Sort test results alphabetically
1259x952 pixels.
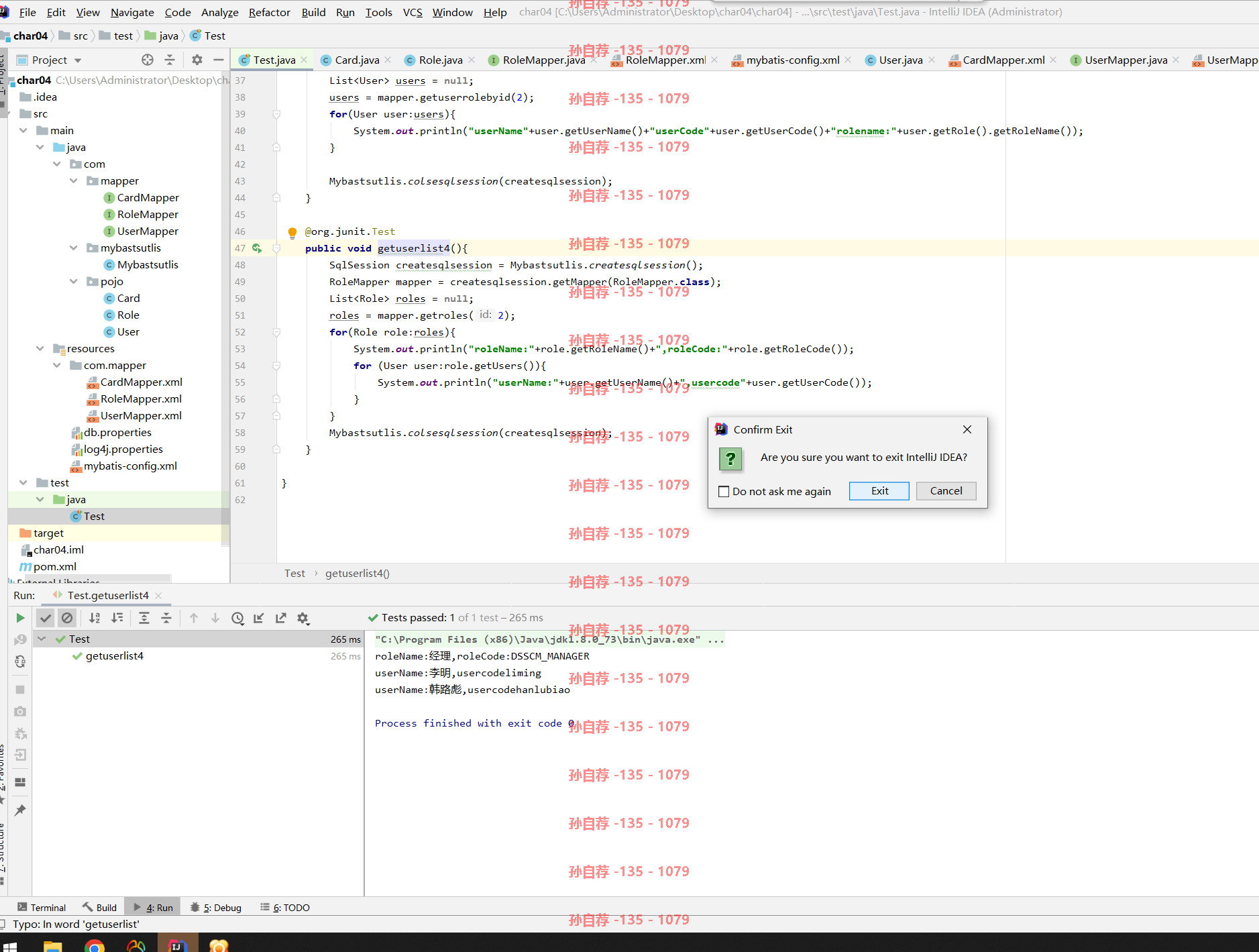tap(95, 618)
